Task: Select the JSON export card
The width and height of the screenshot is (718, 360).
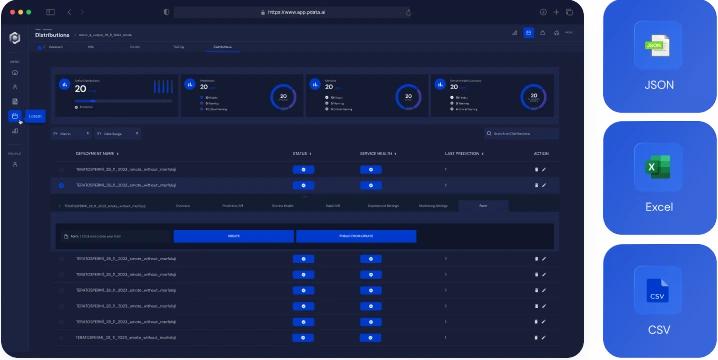Action: (659, 56)
